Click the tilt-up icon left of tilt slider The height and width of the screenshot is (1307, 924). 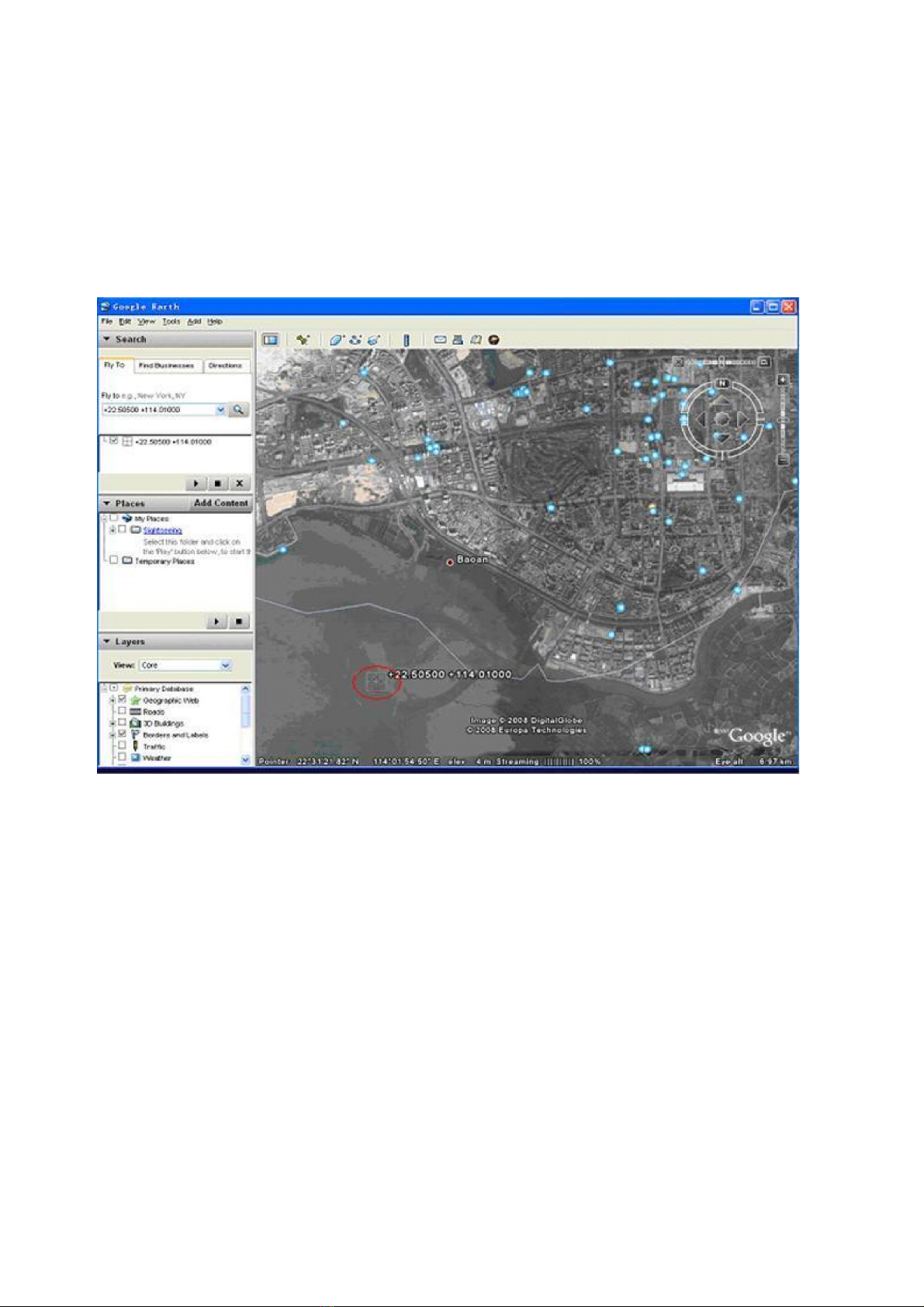click(679, 362)
